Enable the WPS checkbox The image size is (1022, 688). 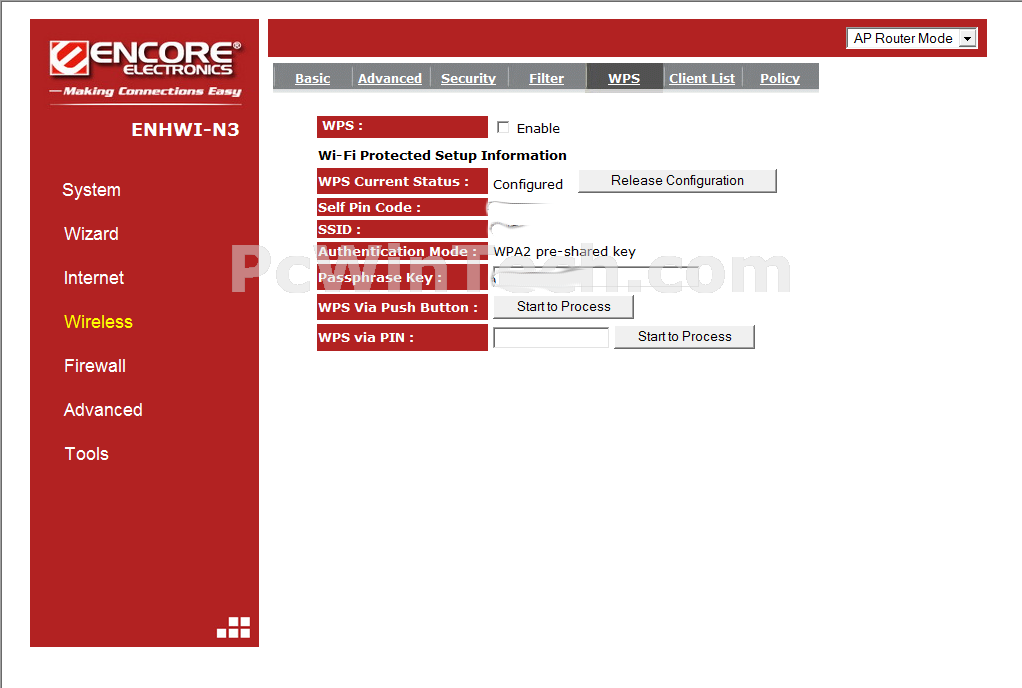pos(503,127)
